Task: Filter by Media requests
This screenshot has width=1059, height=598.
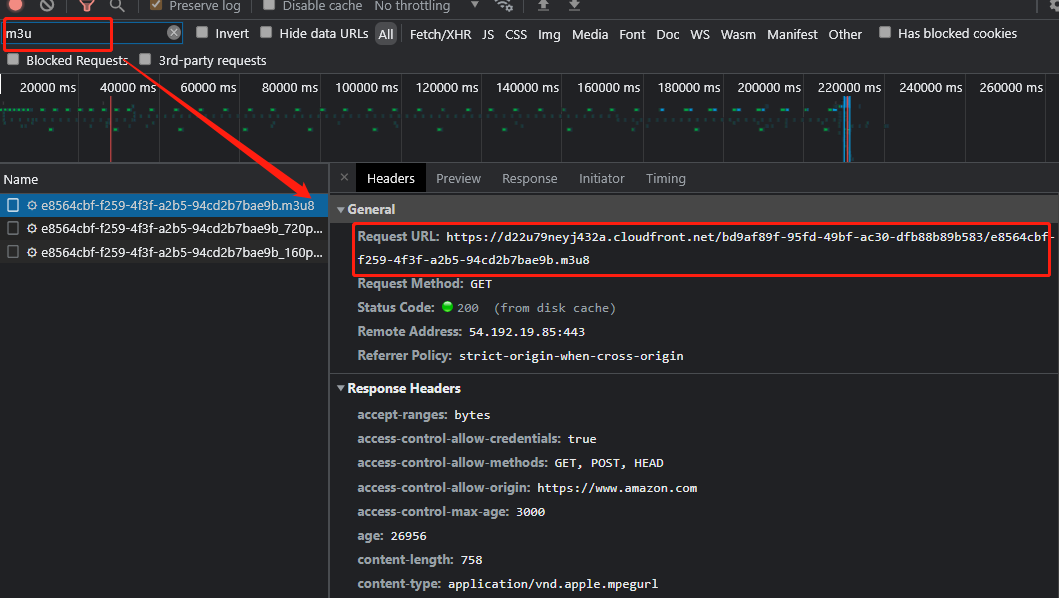Action: (x=590, y=34)
